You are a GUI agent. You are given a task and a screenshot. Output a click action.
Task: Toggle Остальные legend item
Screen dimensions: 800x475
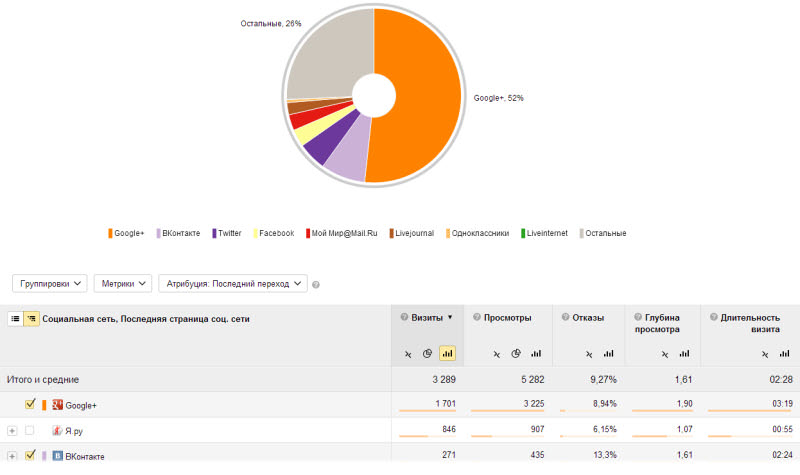(603, 233)
